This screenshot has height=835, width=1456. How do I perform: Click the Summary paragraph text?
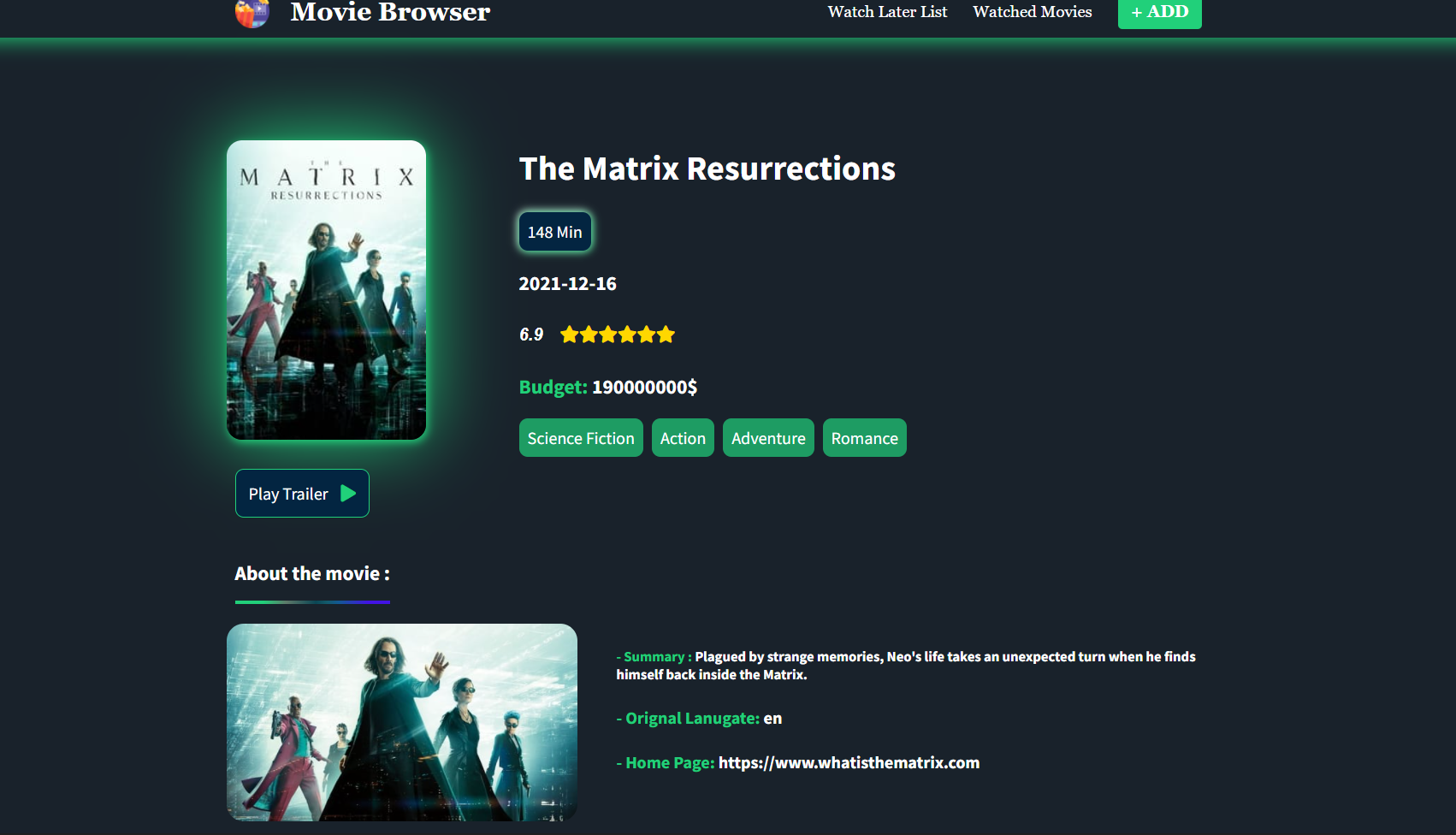(906, 666)
